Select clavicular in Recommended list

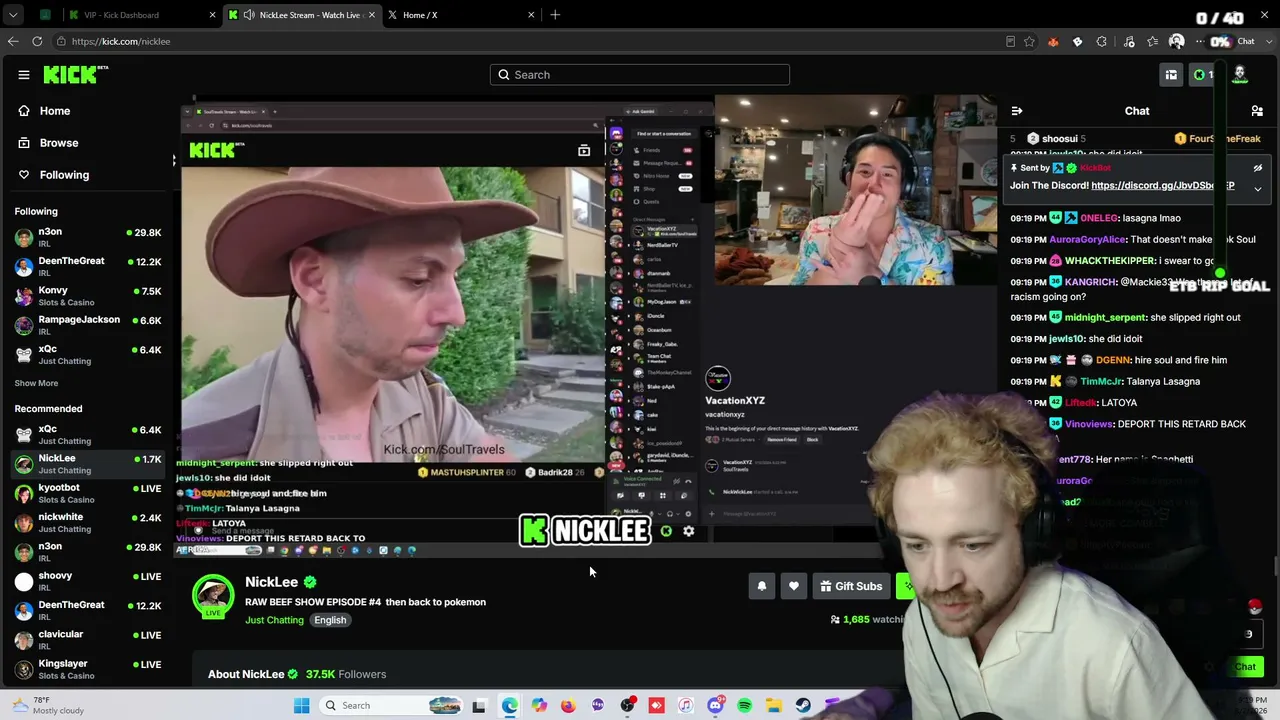point(88,640)
